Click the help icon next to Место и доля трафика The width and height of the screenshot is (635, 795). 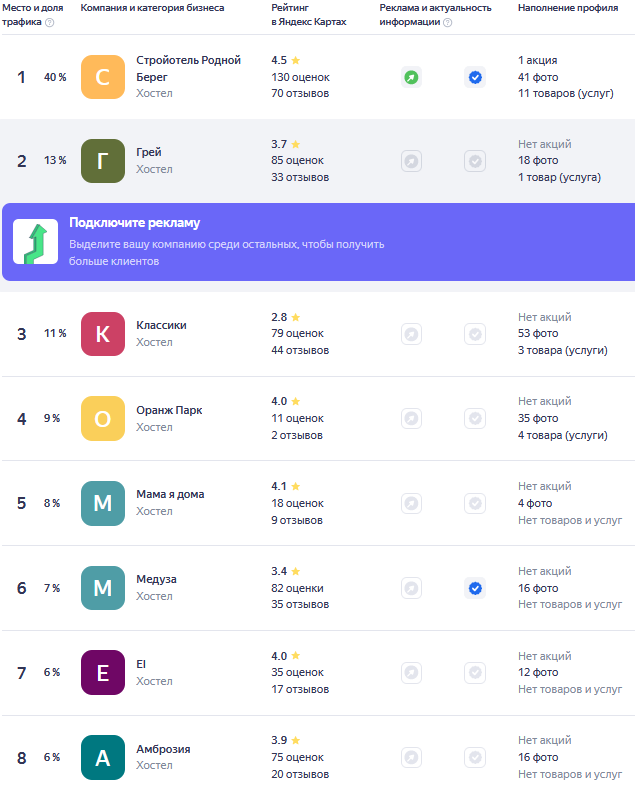(x=50, y=22)
